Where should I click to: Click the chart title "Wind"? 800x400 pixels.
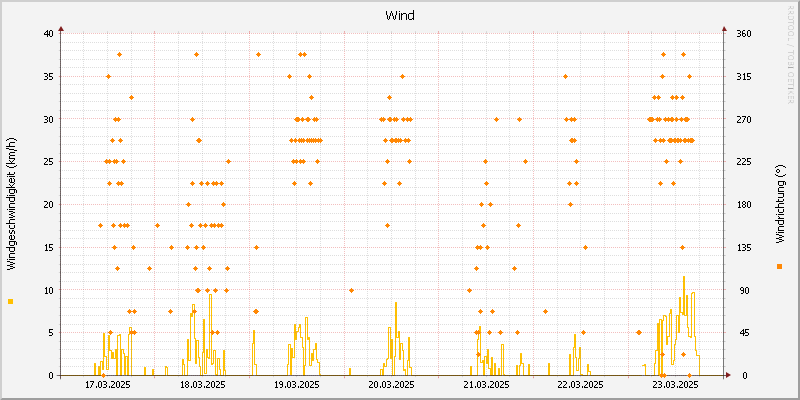[x=400, y=15]
